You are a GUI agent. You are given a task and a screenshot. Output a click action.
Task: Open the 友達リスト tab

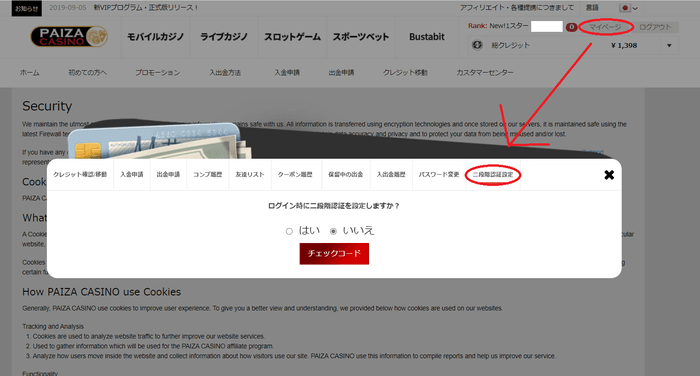(250, 175)
